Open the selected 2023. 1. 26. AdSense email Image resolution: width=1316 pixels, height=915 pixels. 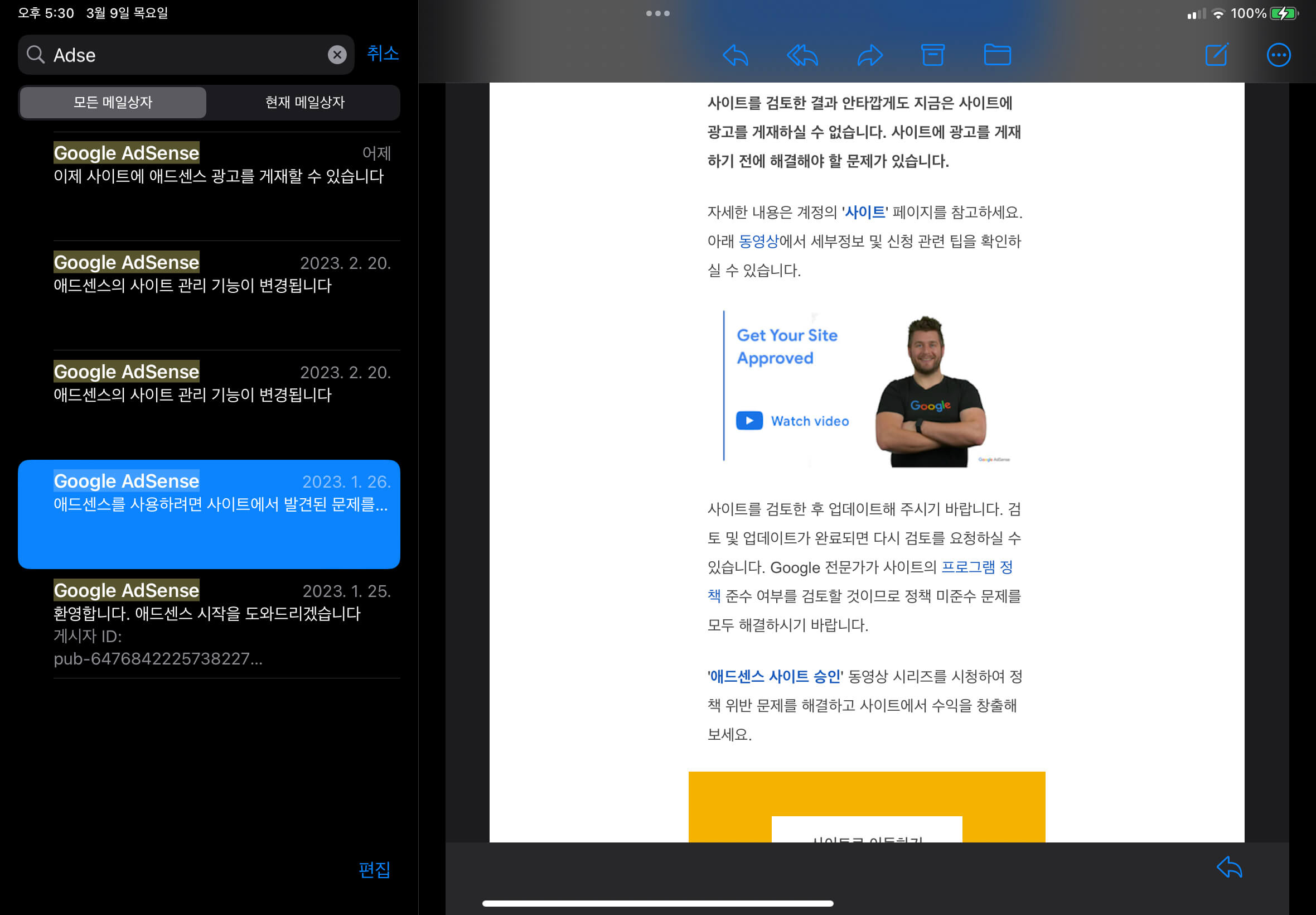209,514
